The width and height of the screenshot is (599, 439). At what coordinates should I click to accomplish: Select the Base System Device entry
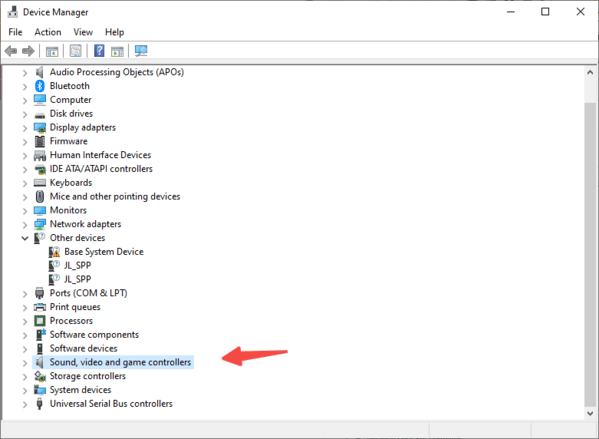pos(104,252)
